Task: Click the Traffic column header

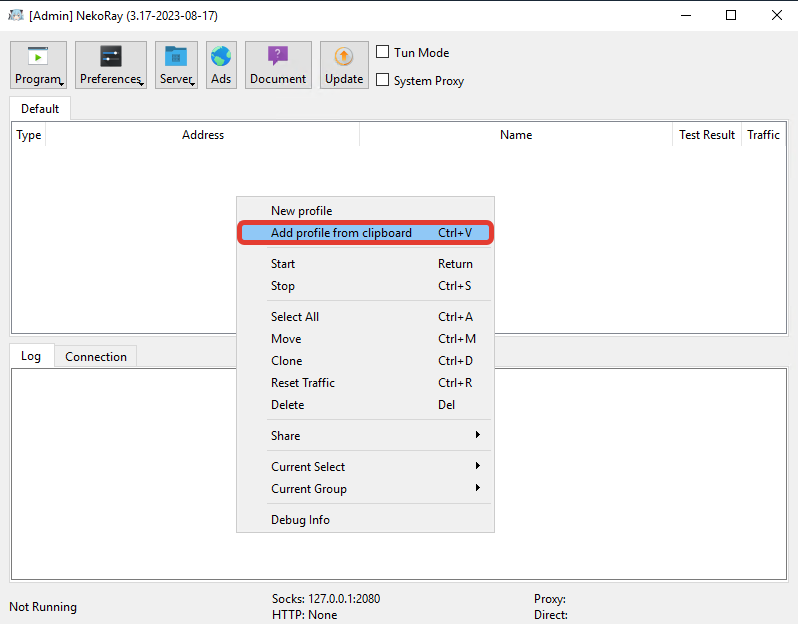Action: [x=763, y=135]
